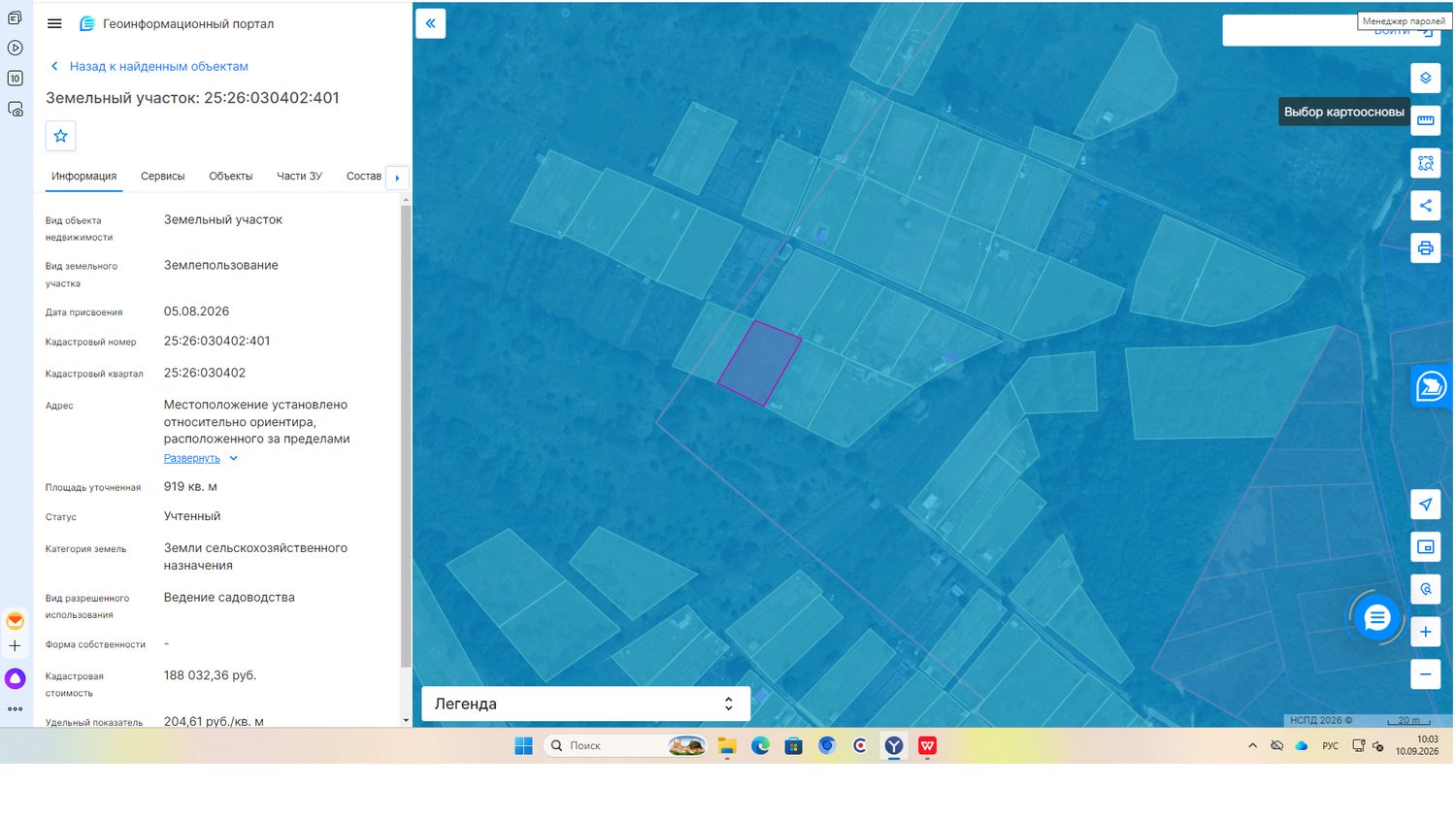Open the Сервисы tab
This screenshot has width=1456, height=819.
click(x=162, y=177)
